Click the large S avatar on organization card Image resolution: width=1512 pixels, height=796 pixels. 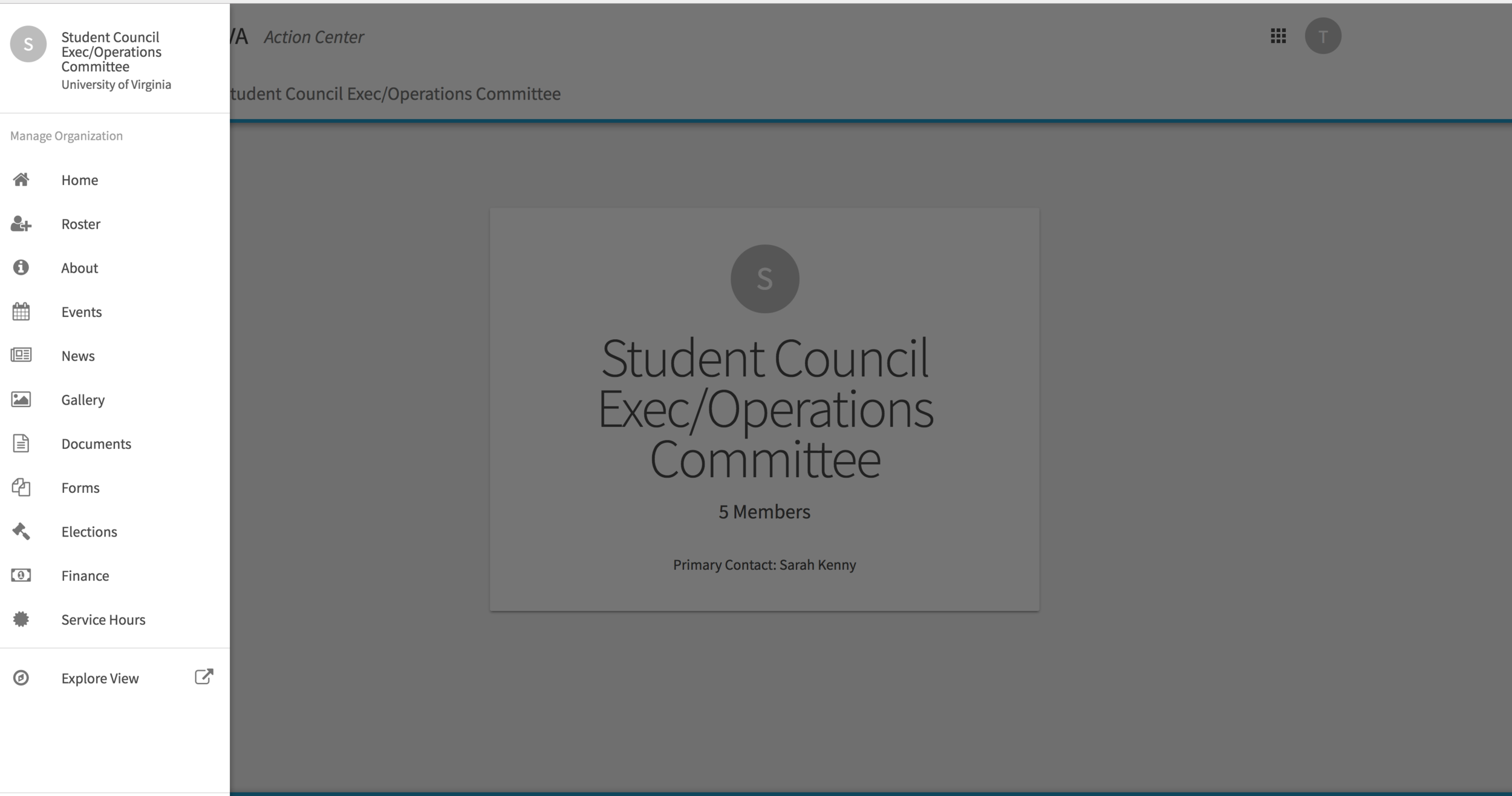(764, 279)
